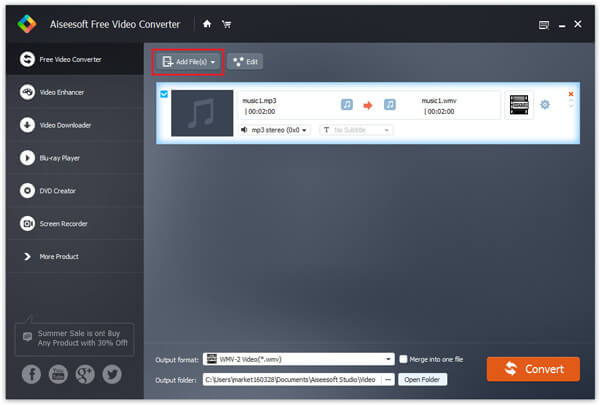Click the music1.mp3 thumbnail preview
The height and width of the screenshot is (405, 600).
coord(201,113)
